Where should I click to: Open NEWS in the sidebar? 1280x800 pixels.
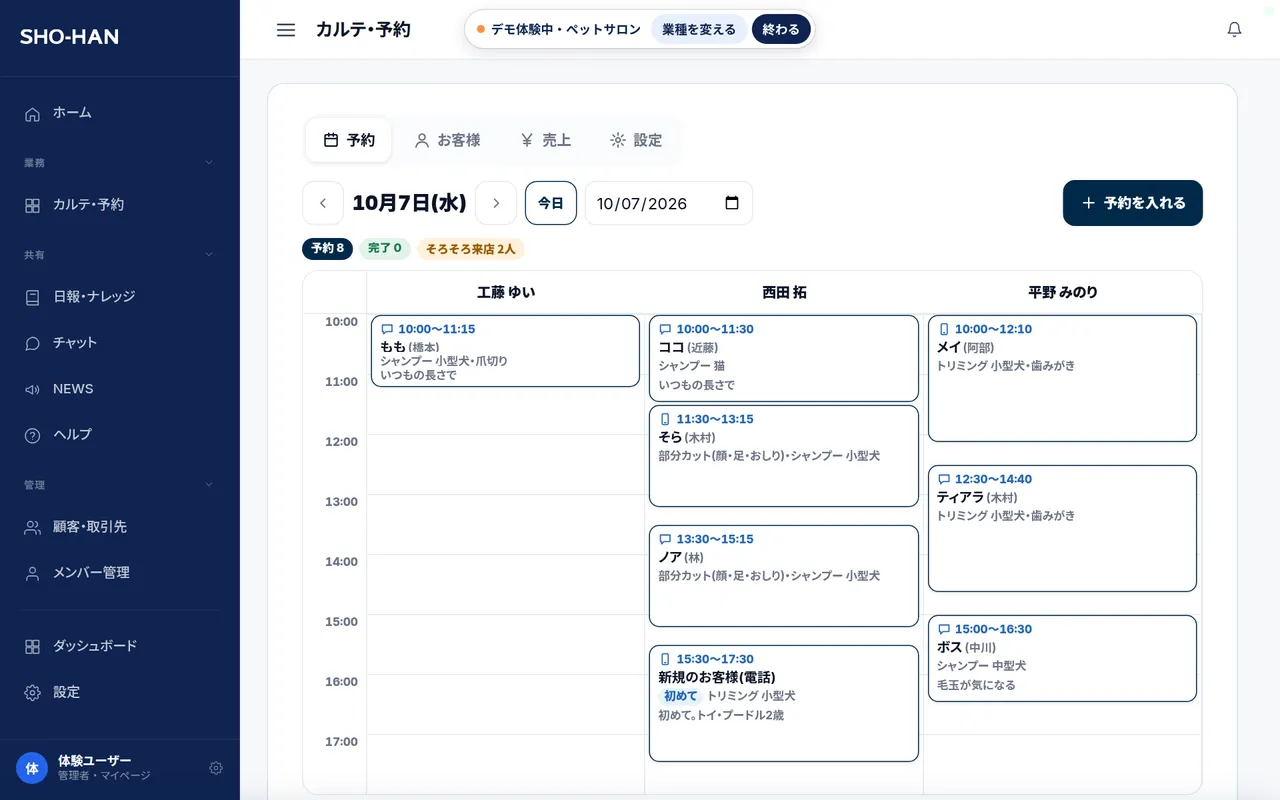[x=120, y=389]
